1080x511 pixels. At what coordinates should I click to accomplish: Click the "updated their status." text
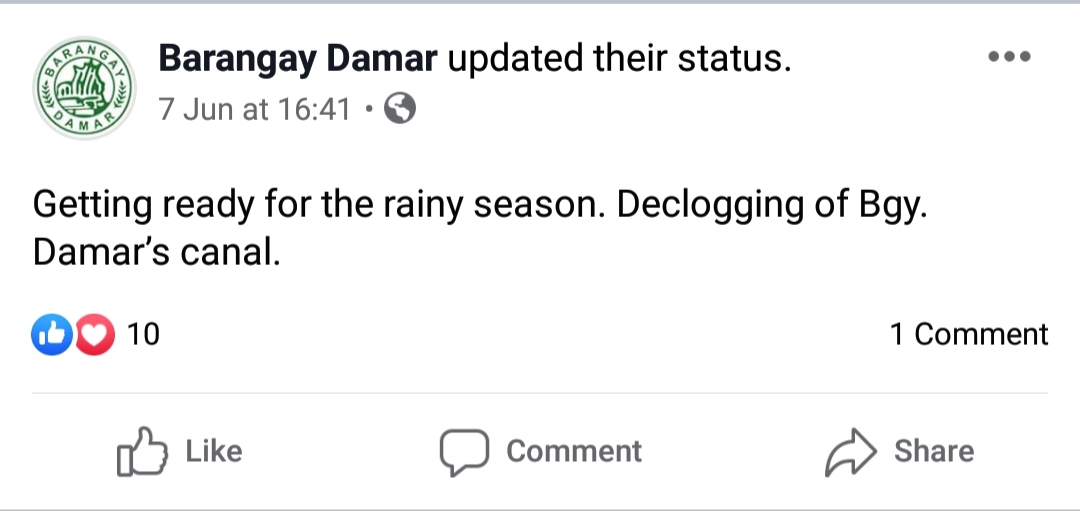pyautogui.click(x=618, y=60)
